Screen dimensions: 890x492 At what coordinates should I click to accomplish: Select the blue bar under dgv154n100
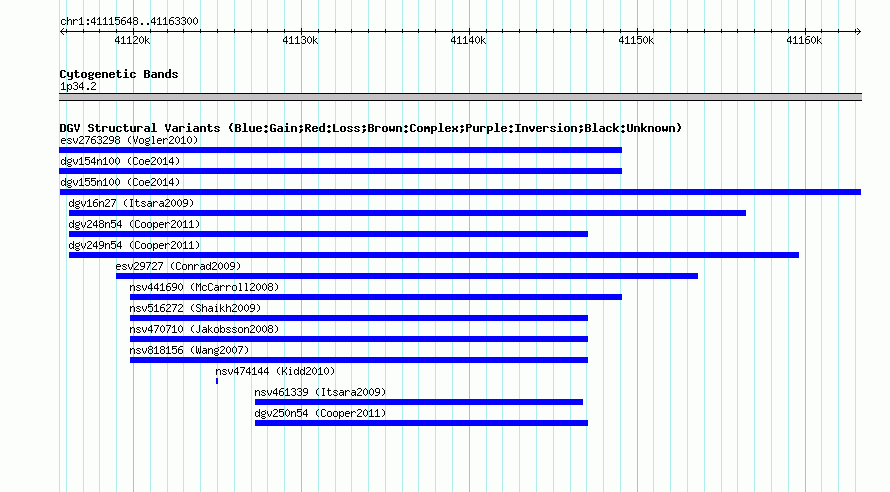coord(341,171)
